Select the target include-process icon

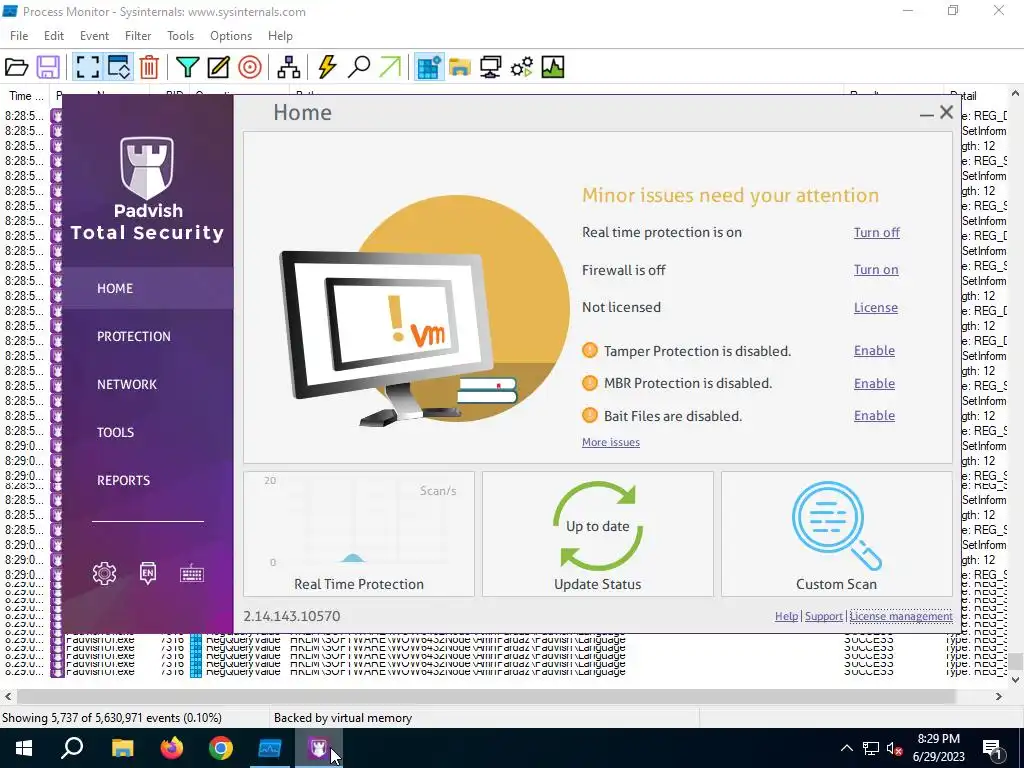[249, 67]
